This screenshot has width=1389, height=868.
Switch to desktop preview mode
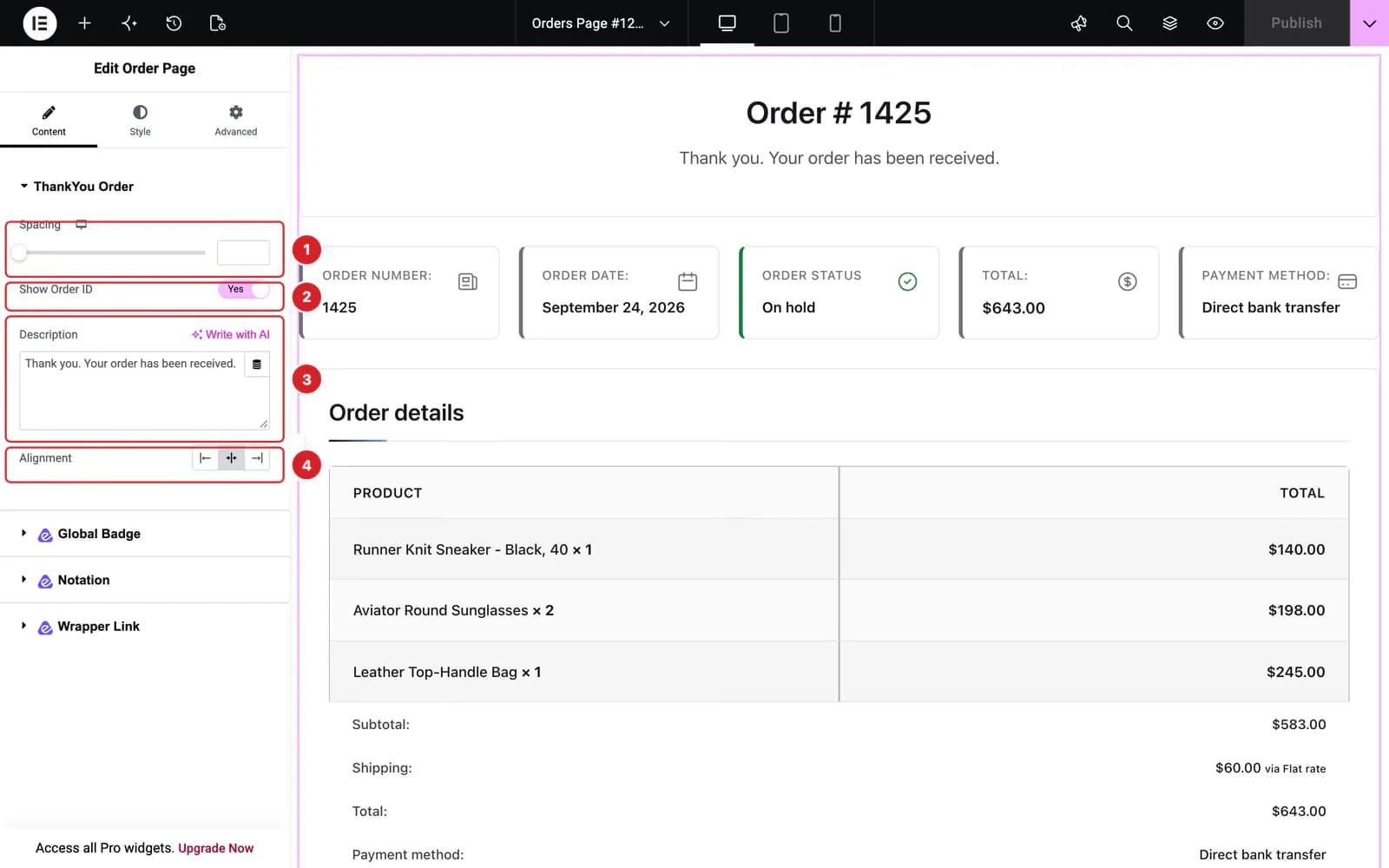[x=727, y=23]
